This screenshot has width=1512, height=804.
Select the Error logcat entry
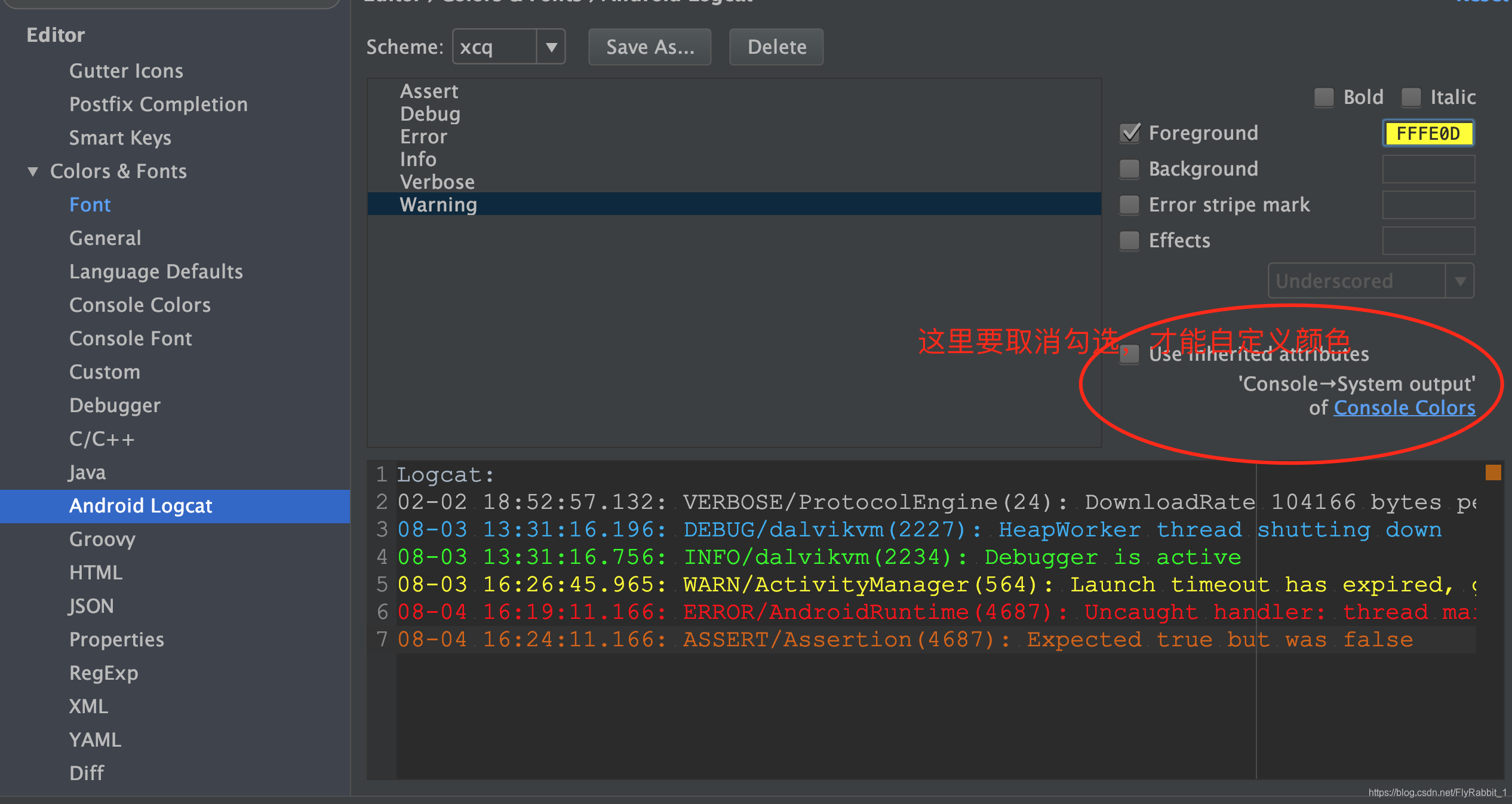click(x=423, y=137)
